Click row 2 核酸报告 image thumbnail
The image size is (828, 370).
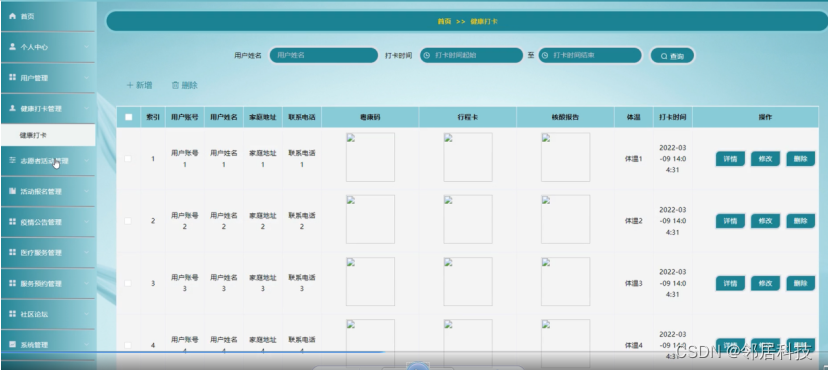[x=566, y=220]
